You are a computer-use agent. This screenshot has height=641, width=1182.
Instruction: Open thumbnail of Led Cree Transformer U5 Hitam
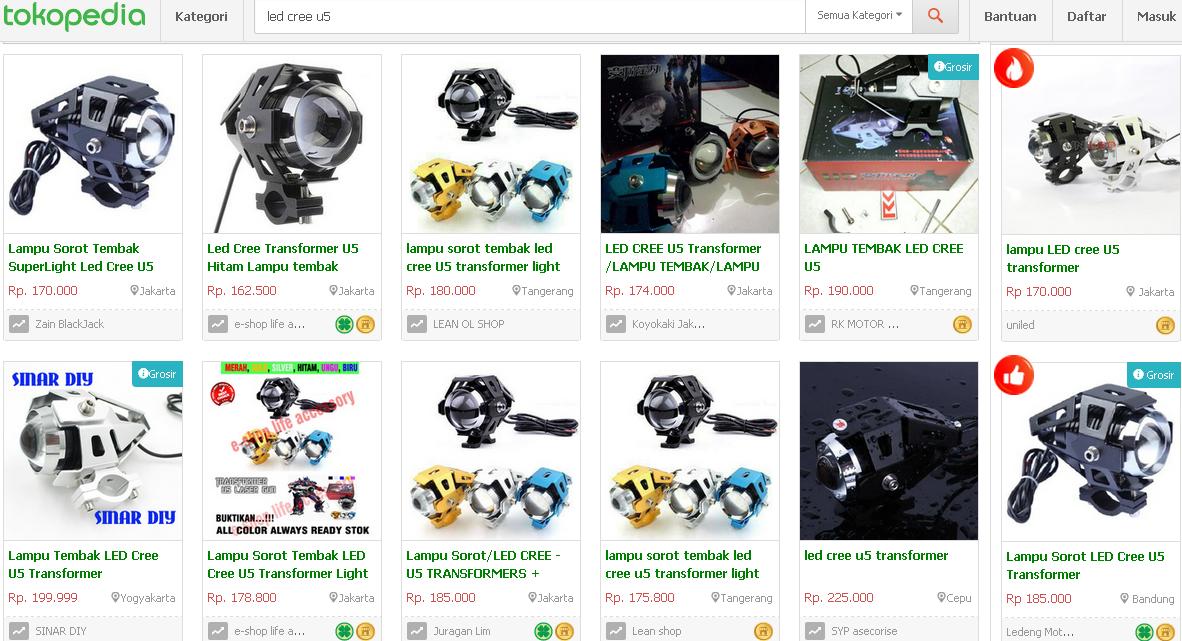pyautogui.click(x=292, y=144)
